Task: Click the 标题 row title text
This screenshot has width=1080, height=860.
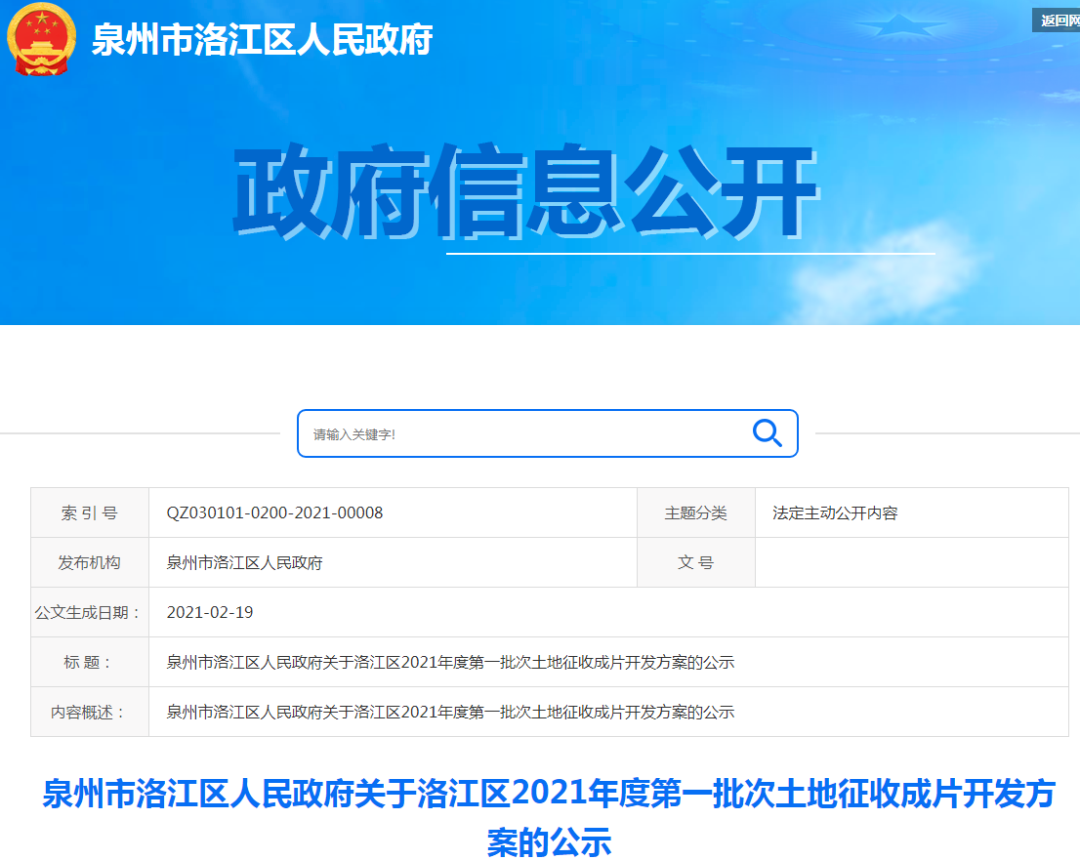Action: tap(450, 662)
